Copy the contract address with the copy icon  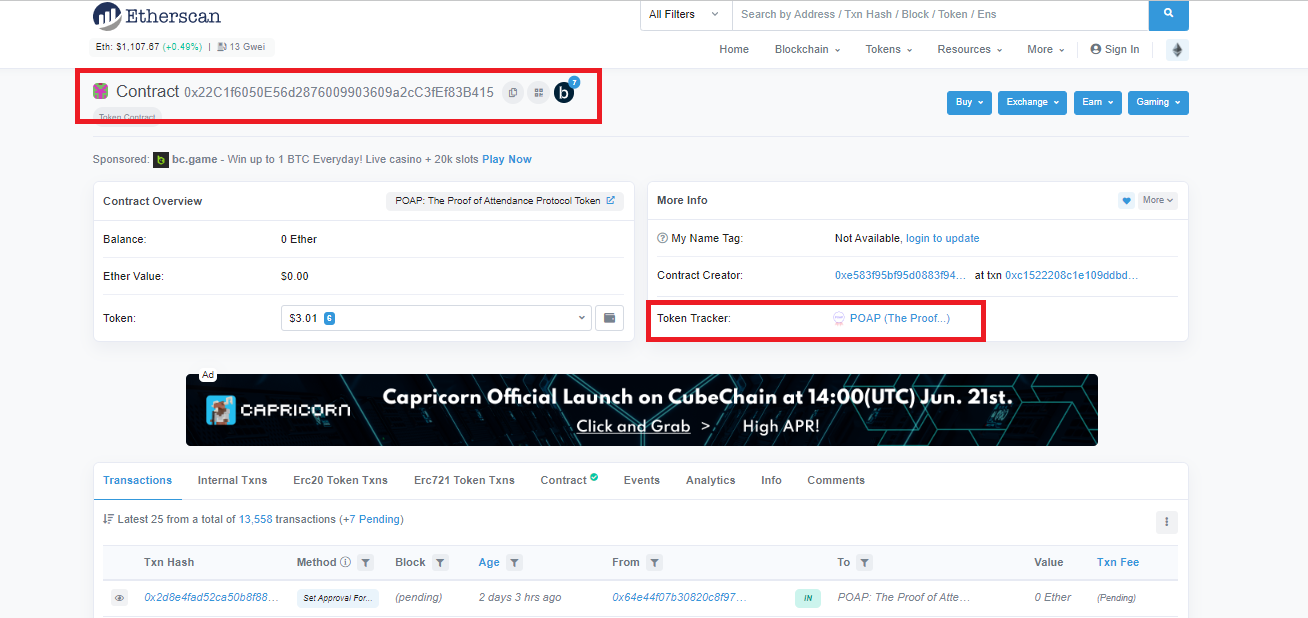click(x=513, y=93)
